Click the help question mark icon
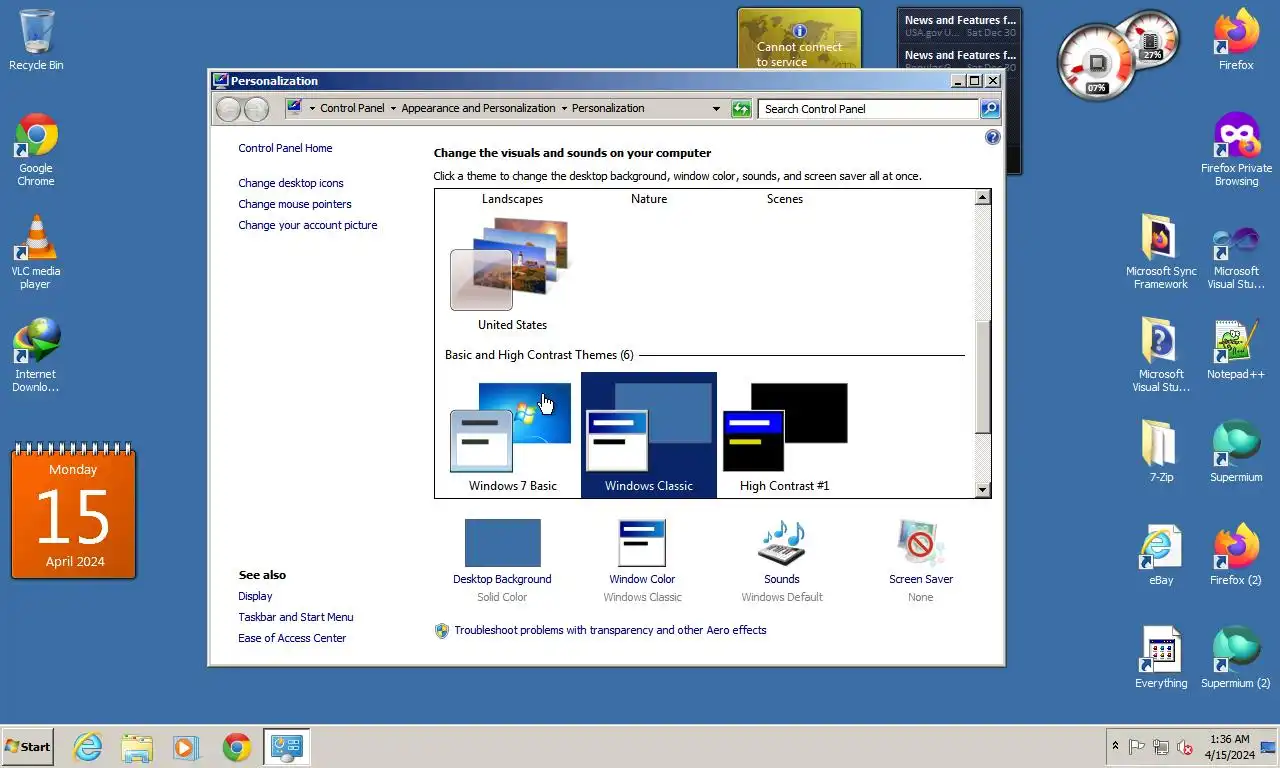This screenshot has height=768, width=1280. pos(992,137)
